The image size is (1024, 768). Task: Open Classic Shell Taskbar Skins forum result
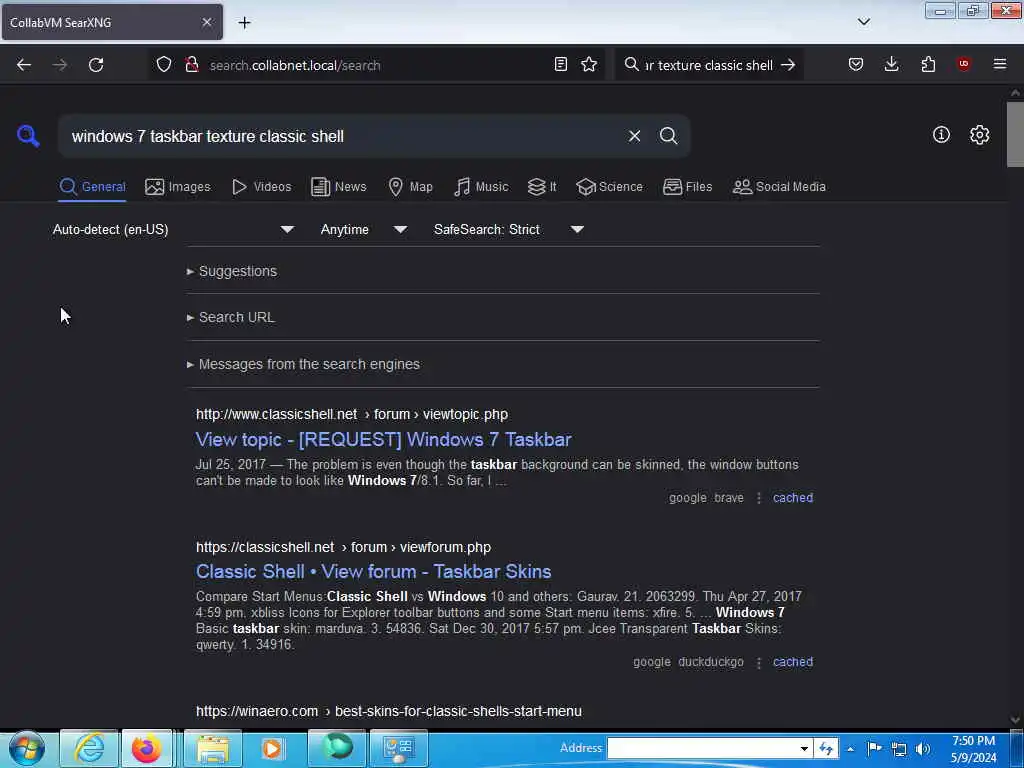point(374,571)
